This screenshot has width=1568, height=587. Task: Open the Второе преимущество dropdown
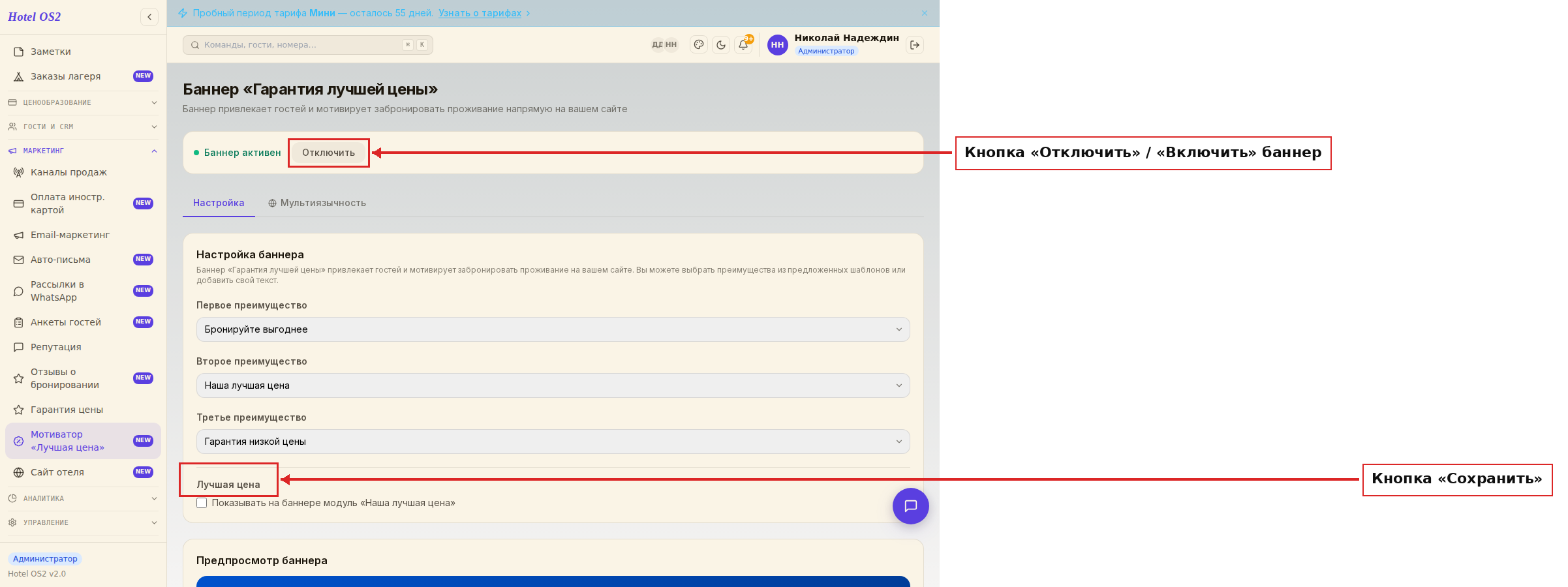[553, 385]
